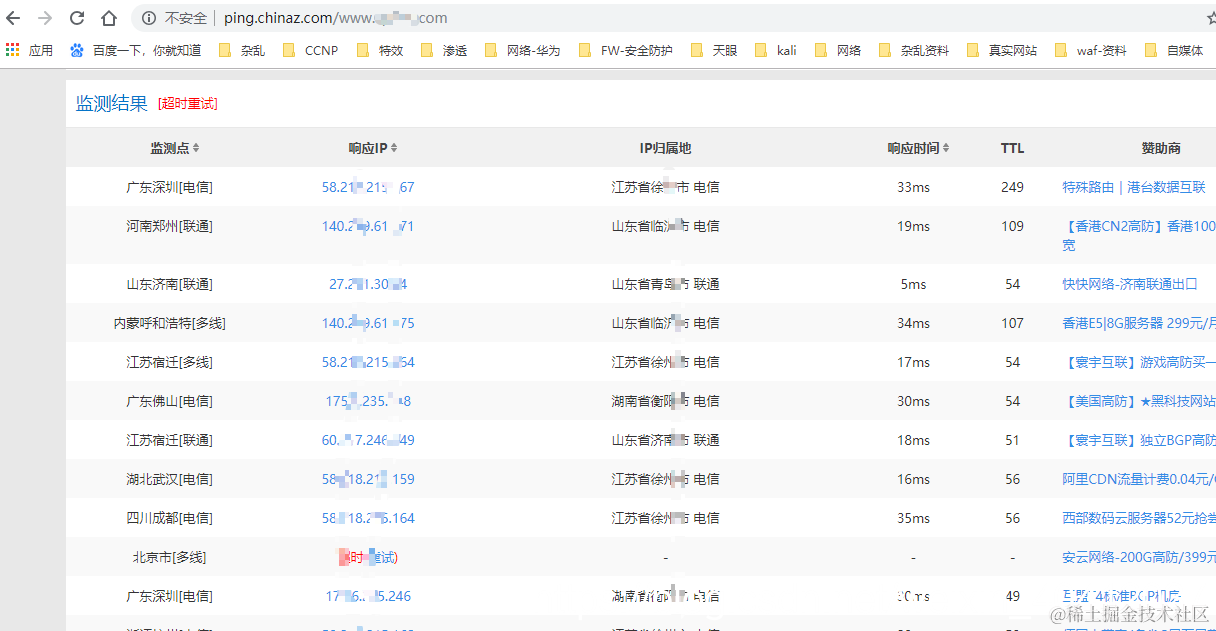This screenshot has height=631, width=1216.
Task: Open waf-资料 bookmark folder
Action: (x=1090, y=50)
